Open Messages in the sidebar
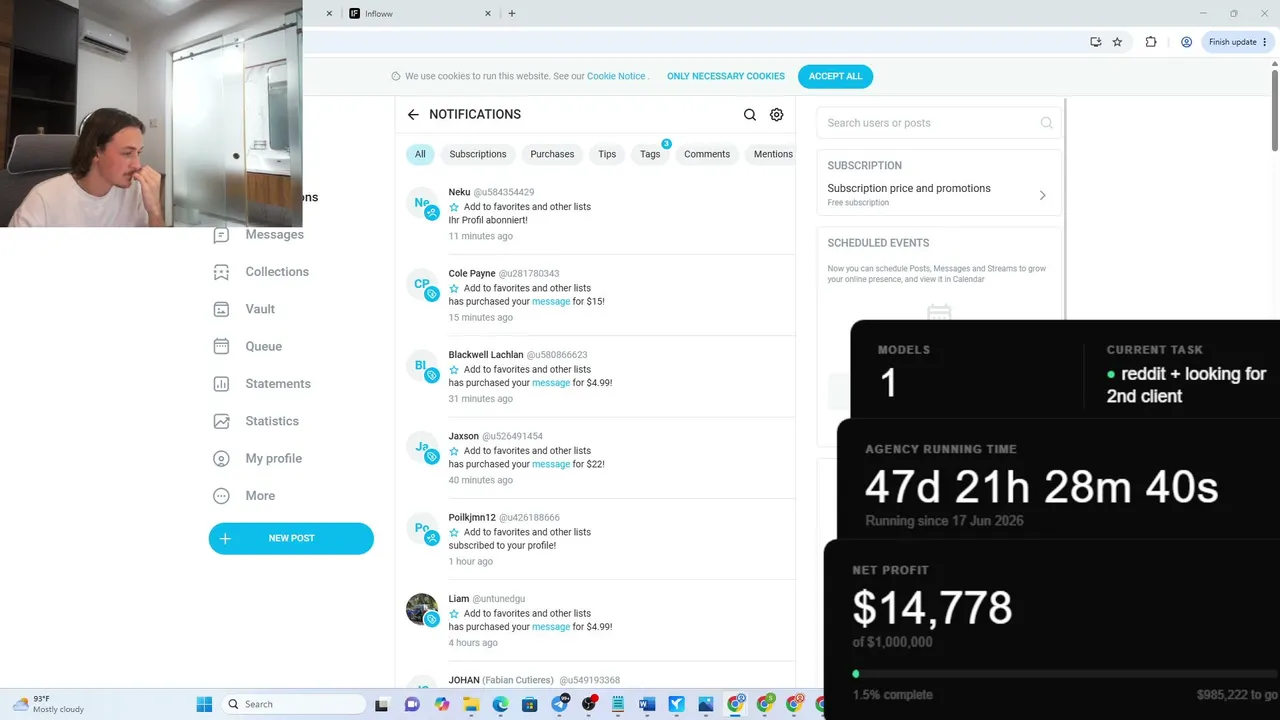Viewport: 1280px width, 720px height. coord(259,234)
